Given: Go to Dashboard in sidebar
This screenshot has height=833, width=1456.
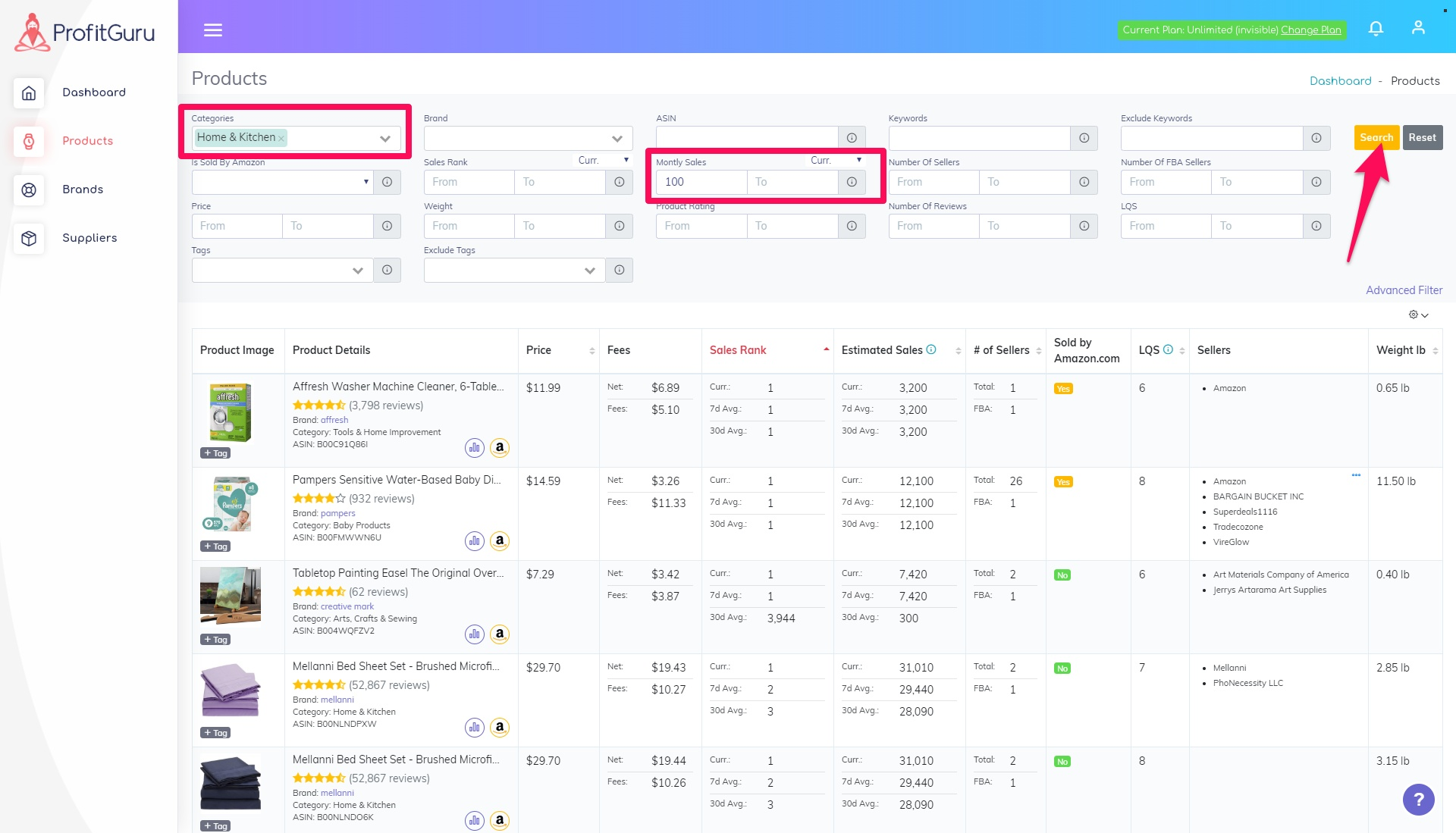Looking at the screenshot, I should (x=94, y=92).
